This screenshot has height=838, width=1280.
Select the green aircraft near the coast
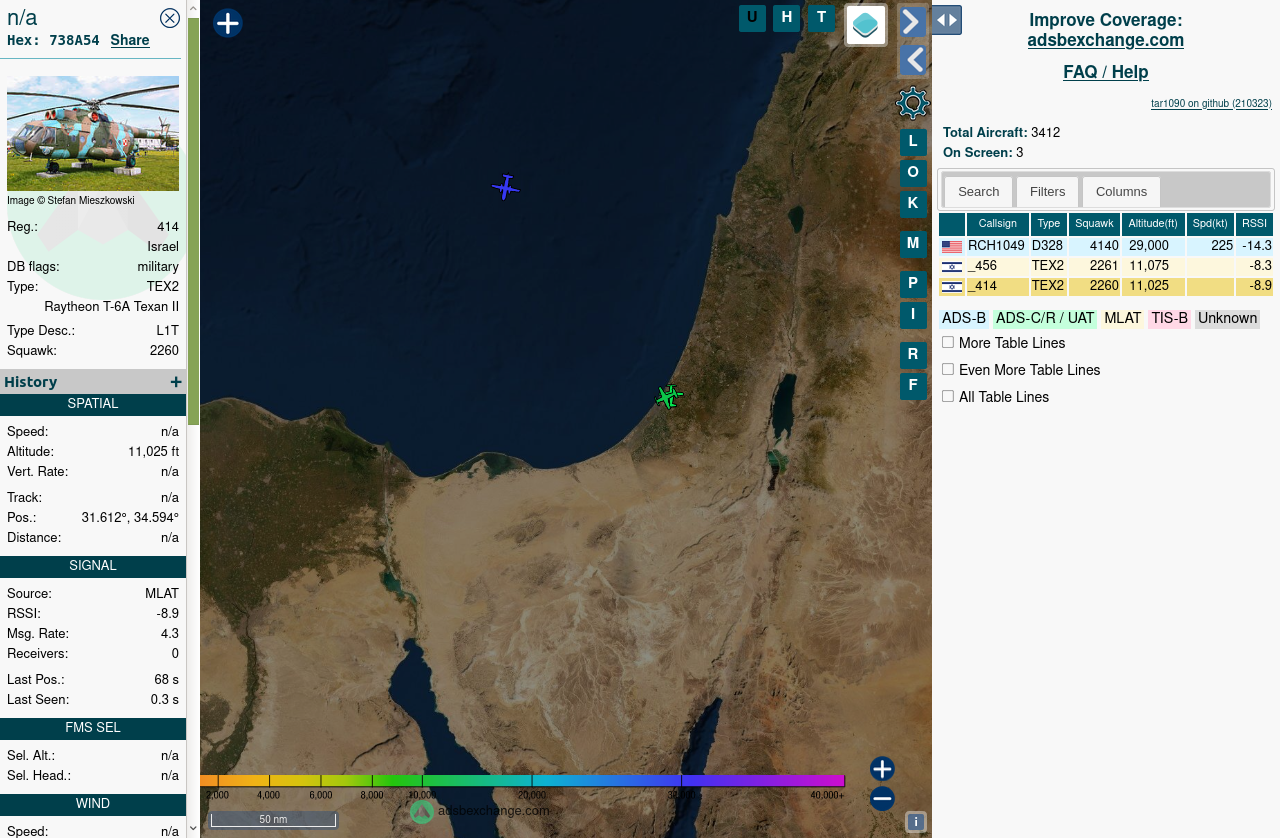click(669, 397)
